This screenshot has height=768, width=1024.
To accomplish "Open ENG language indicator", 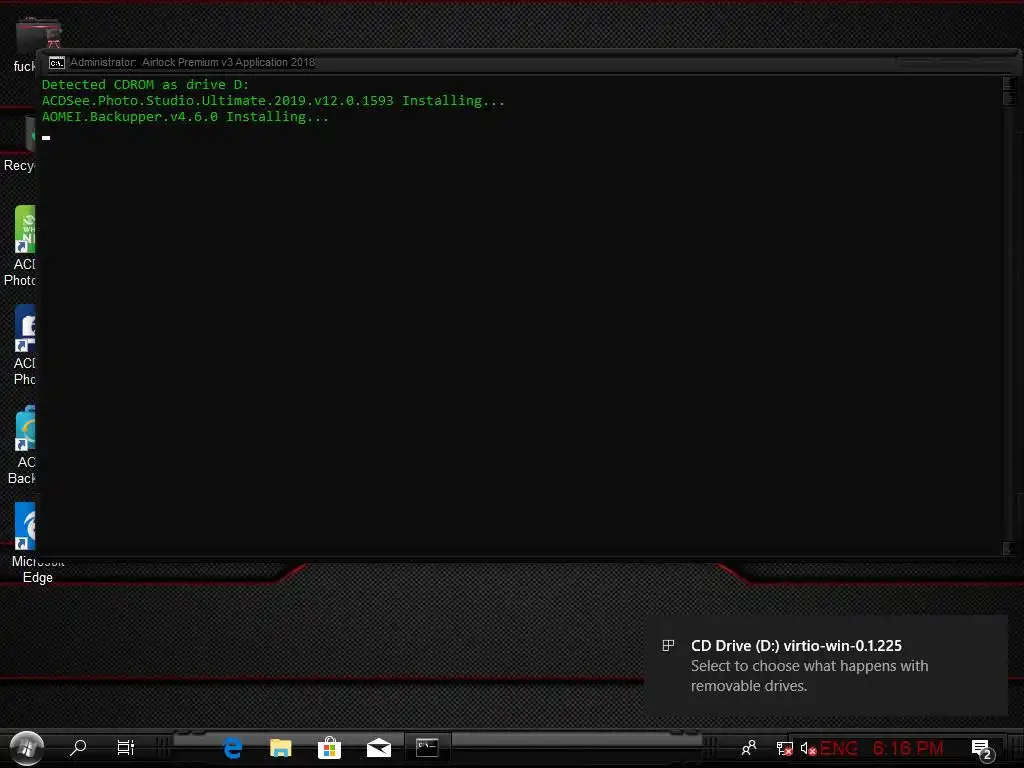I will (x=839, y=748).
